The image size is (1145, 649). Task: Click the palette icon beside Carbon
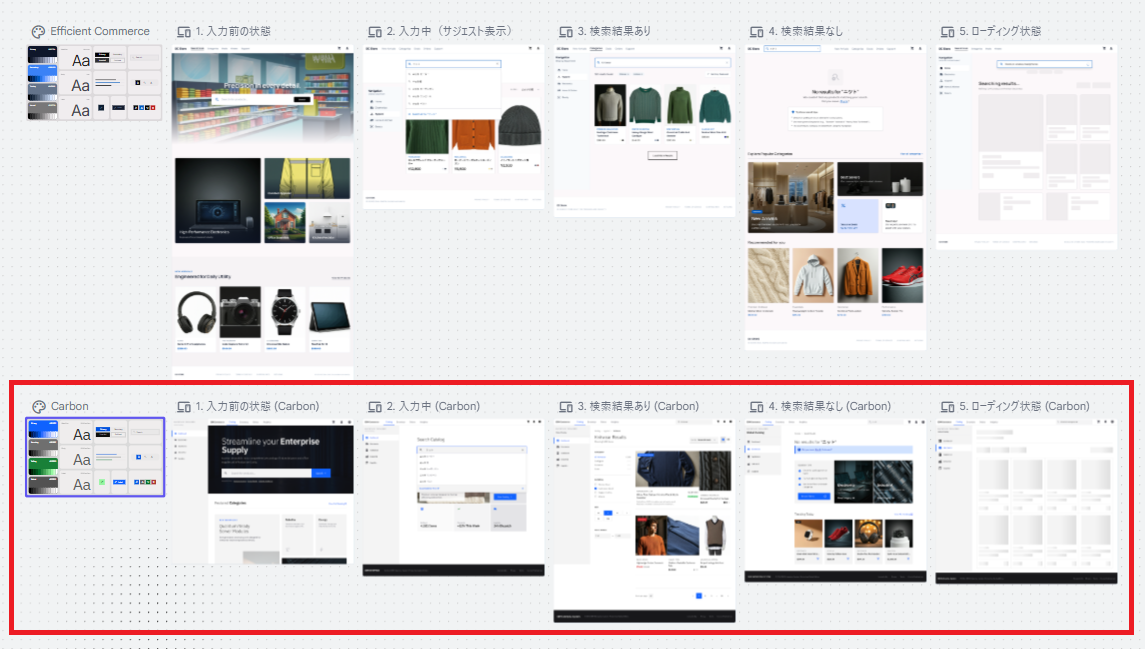pos(39,407)
